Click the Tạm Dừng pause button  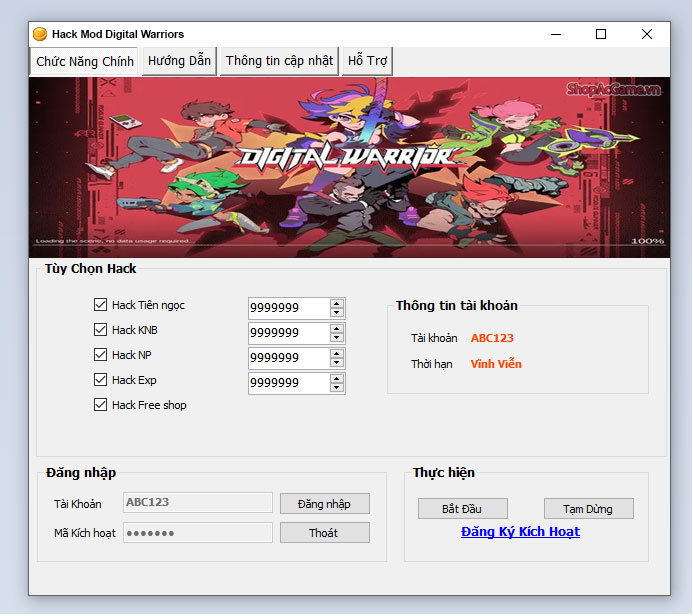[x=589, y=509]
